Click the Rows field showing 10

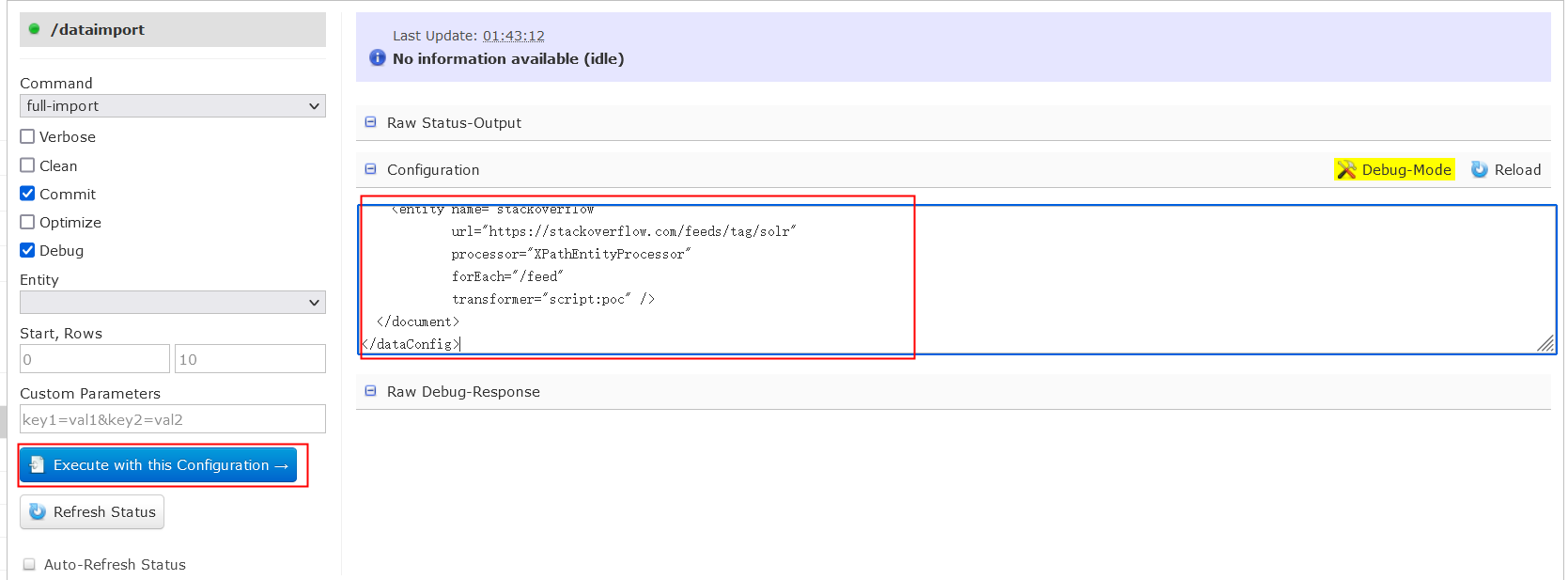(250, 359)
